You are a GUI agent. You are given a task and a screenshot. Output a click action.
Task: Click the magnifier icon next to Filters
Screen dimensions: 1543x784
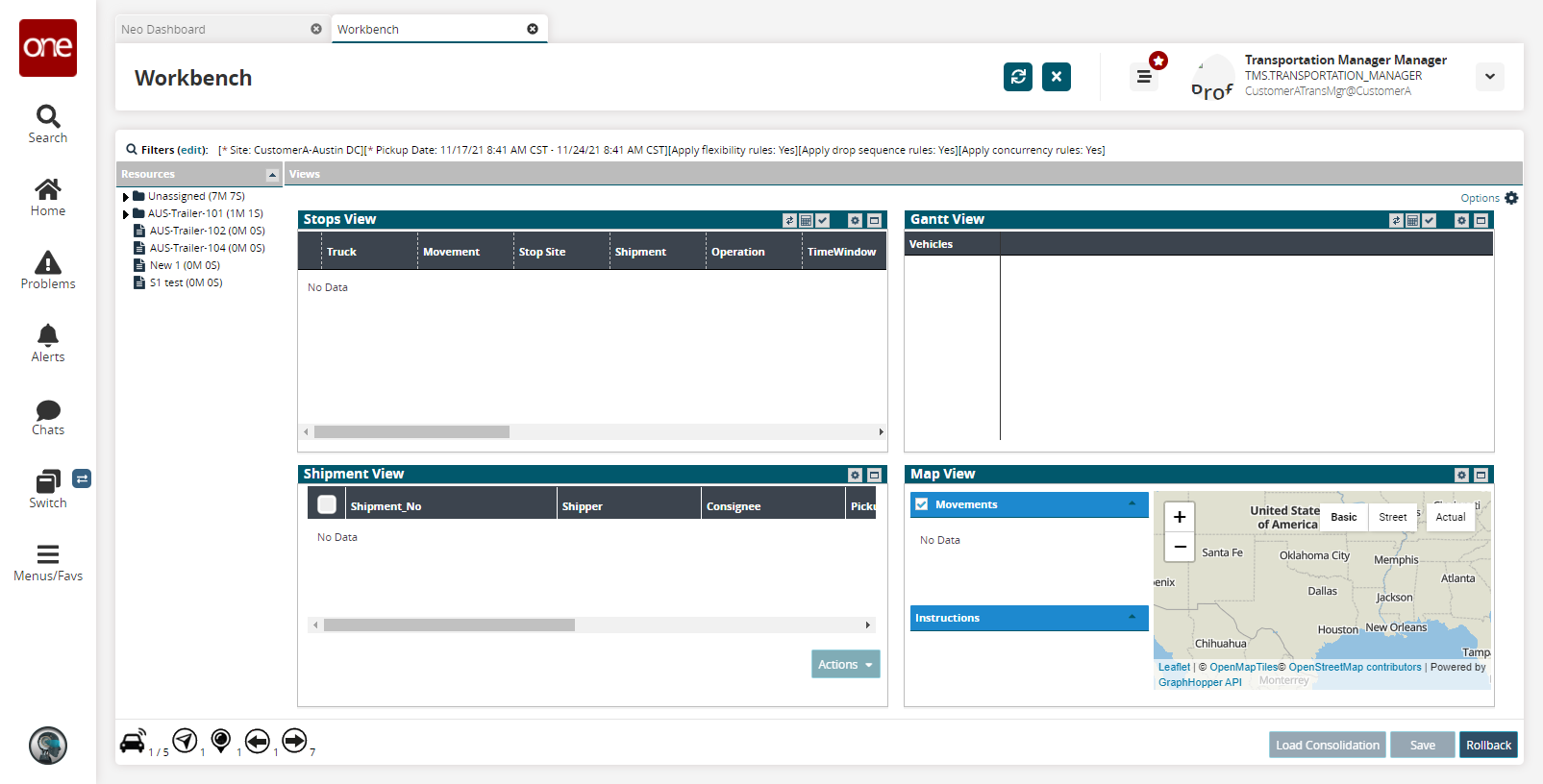[132, 149]
